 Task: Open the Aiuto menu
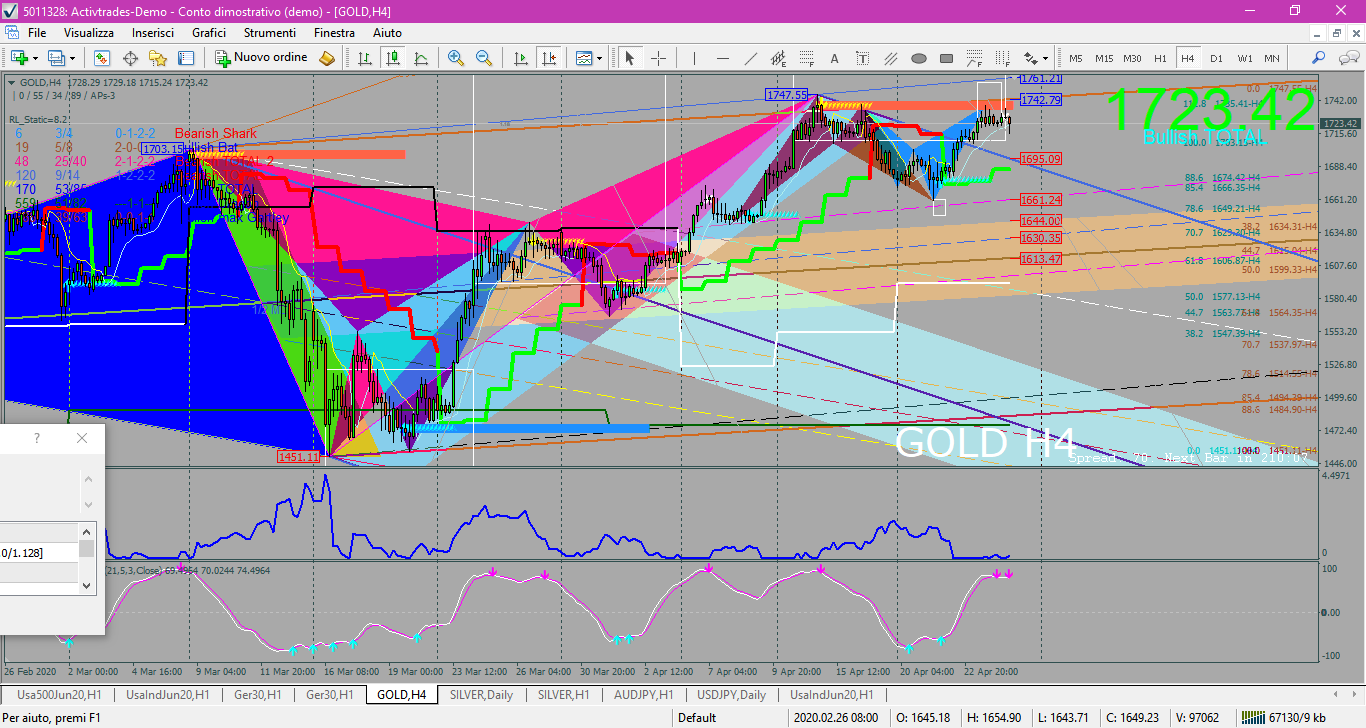387,33
